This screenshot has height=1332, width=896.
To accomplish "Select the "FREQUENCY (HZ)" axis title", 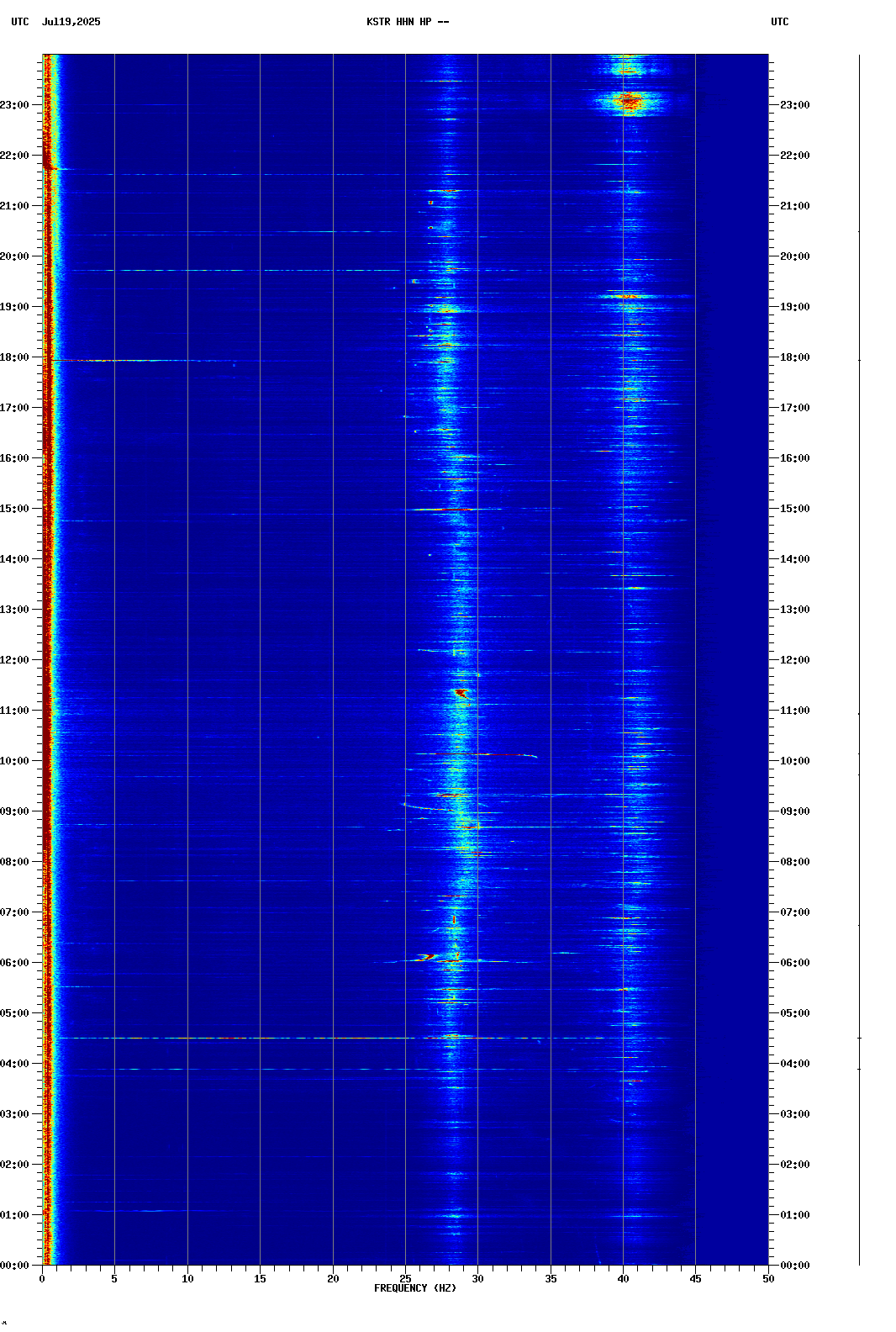I will tap(415, 1288).
